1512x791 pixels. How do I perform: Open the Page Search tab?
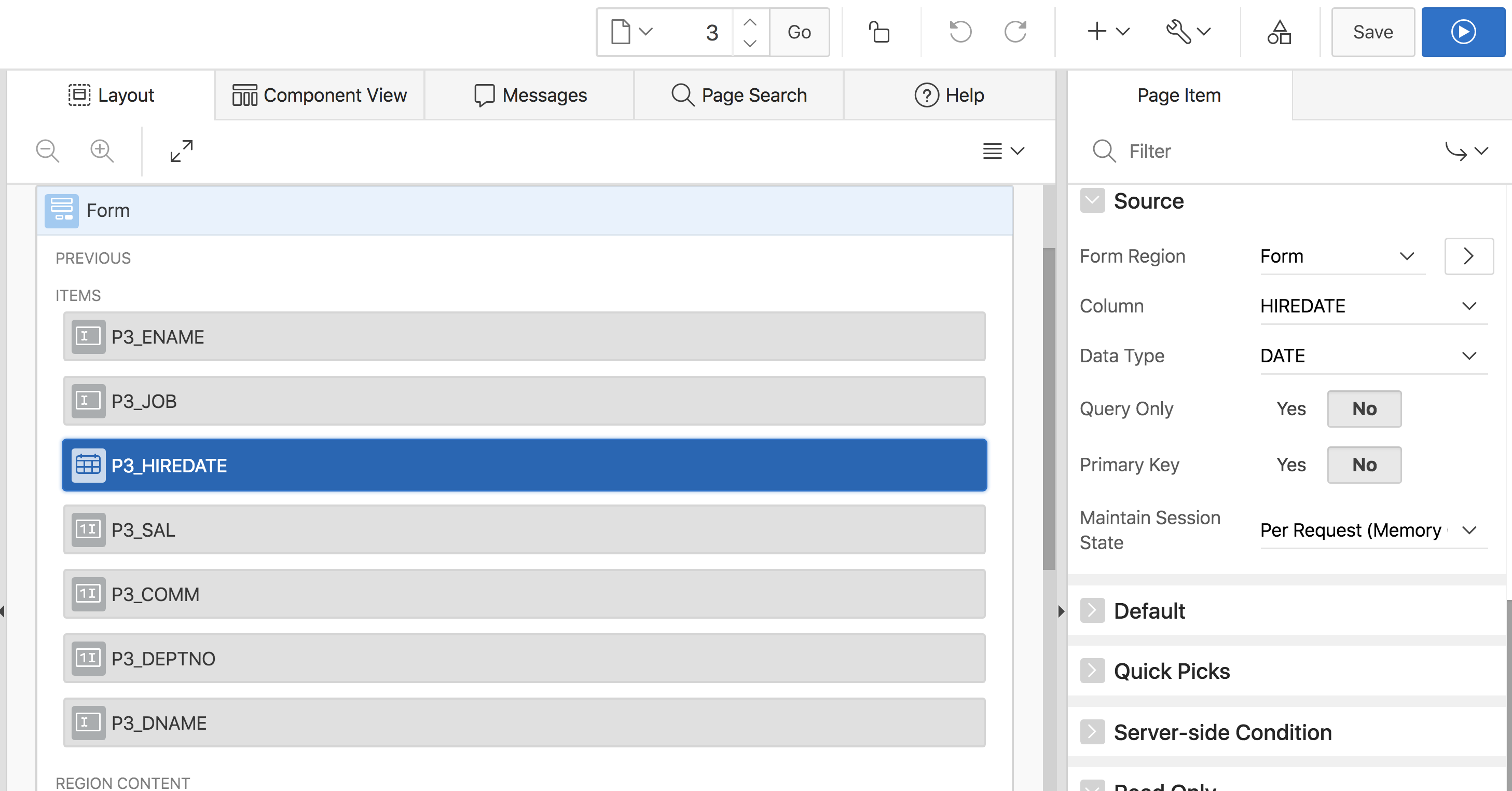[x=739, y=95]
